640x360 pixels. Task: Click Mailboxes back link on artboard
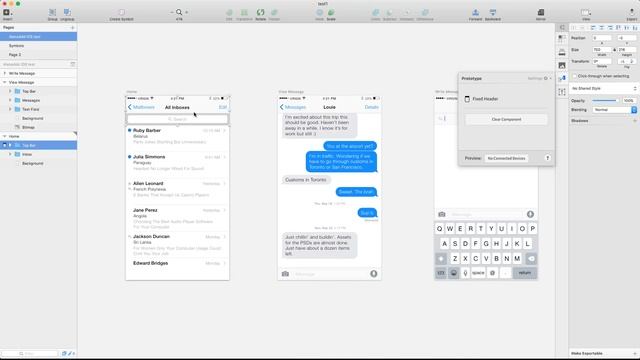click(141, 107)
